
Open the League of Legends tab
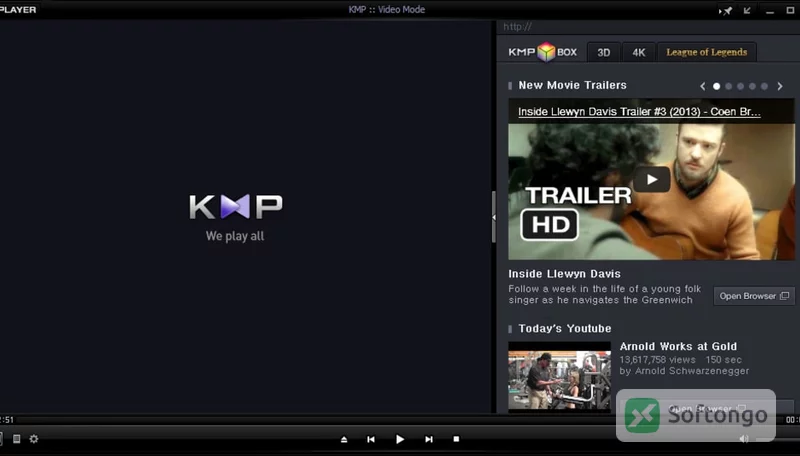pos(707,52)
